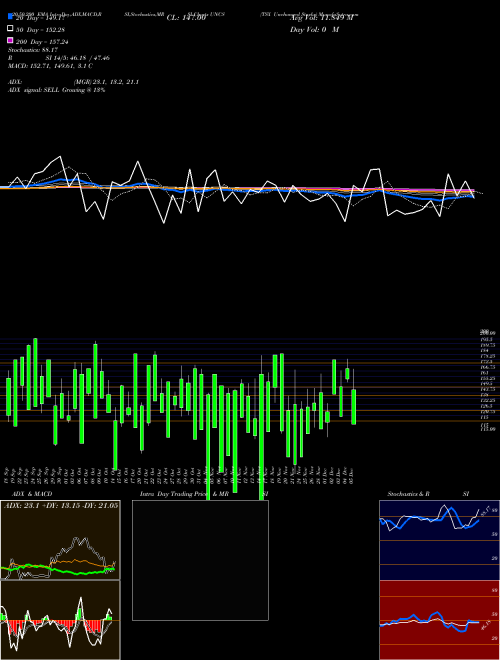Click the 'Stochastics: 88.17' readout

(32, 50)
